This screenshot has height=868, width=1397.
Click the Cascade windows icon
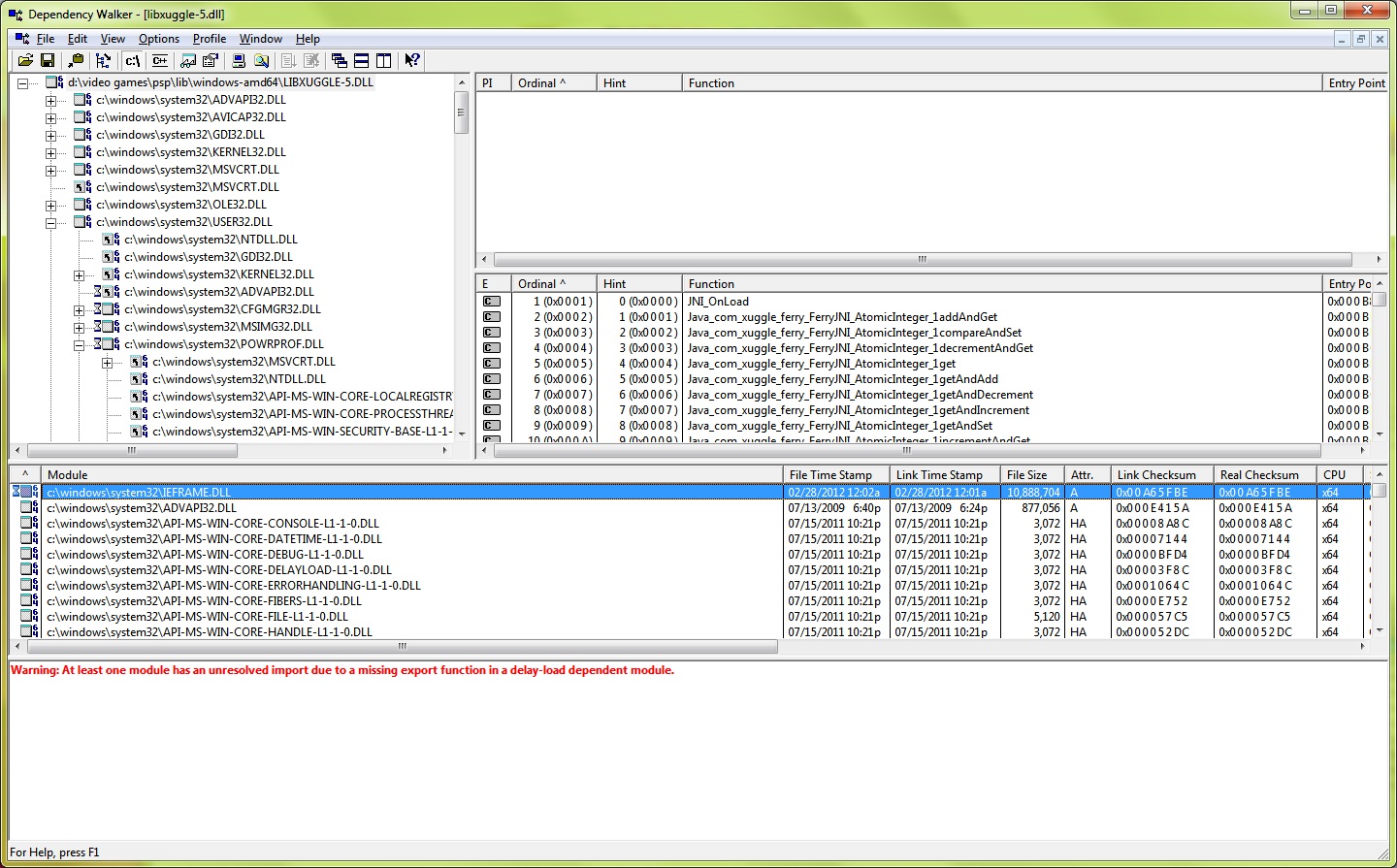[x=339, y=60]
